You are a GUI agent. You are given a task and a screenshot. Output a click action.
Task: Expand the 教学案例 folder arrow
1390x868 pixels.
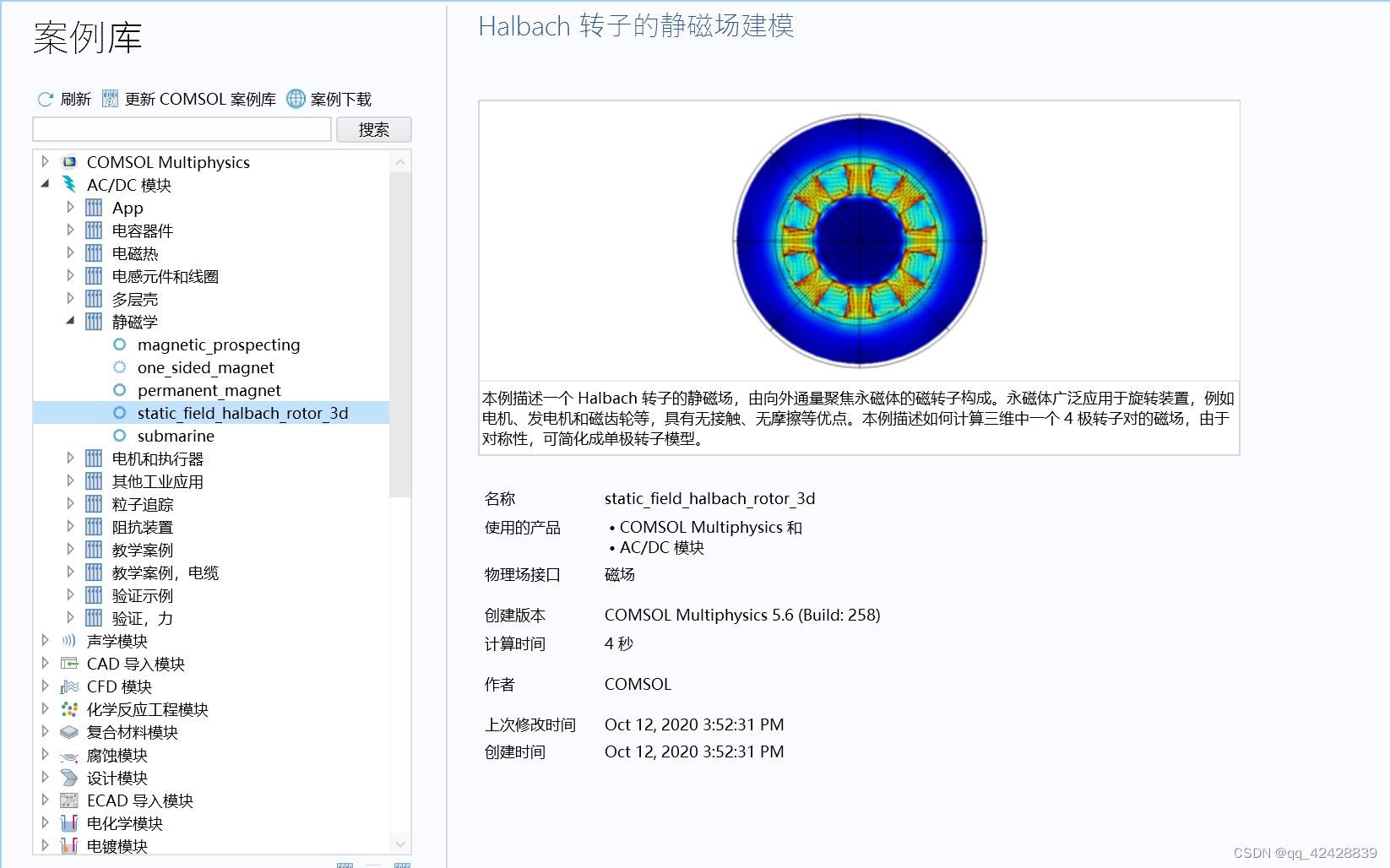pyautogui.click(x=71, y=549)
